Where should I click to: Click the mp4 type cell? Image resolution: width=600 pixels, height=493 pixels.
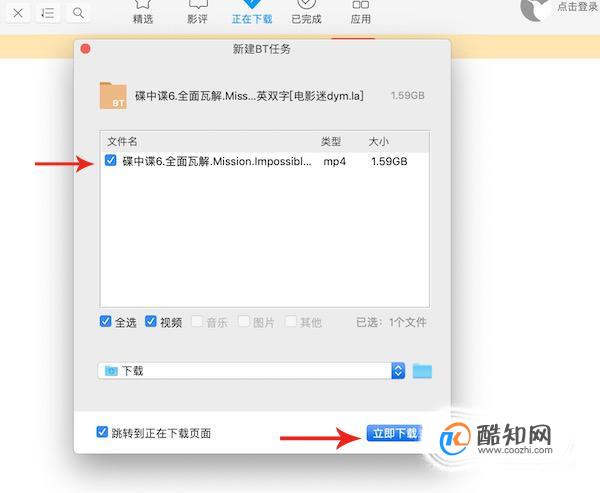334,162
